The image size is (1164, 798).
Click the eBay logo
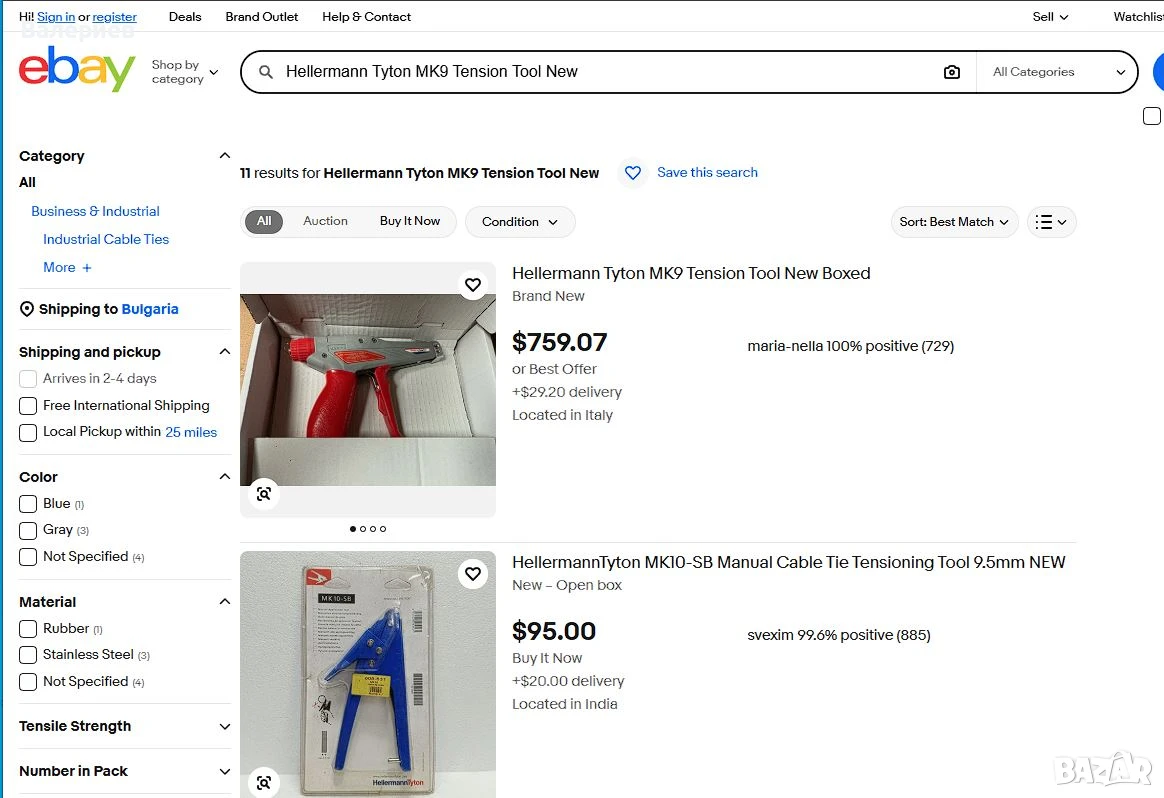coord(76,68)
